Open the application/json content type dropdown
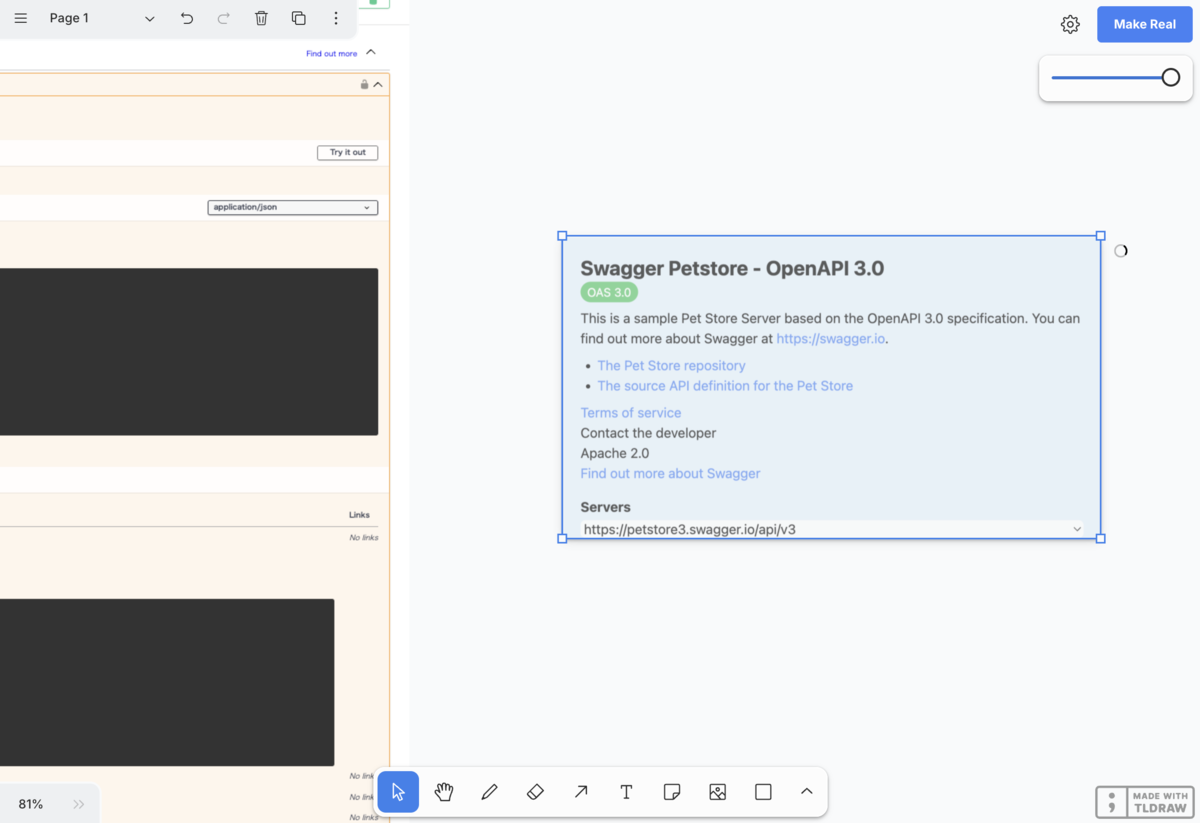Image resolution: width=1200 pixels, height=823 pixels. (x=292, y=207)
